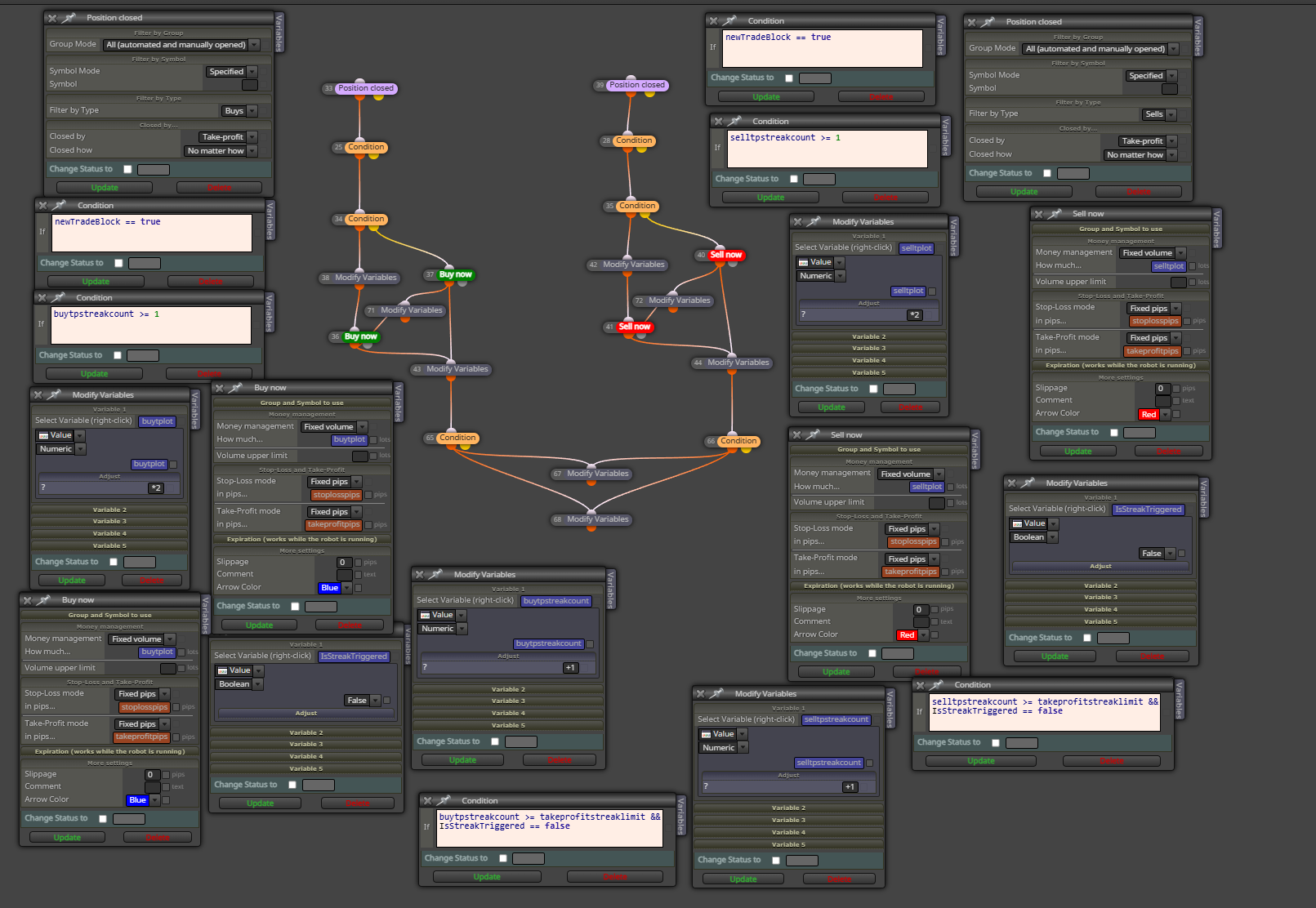Pin the Modify Variables panel for buytplot
The width and height of the screenshot is (1316, 908).
(55, 395)
